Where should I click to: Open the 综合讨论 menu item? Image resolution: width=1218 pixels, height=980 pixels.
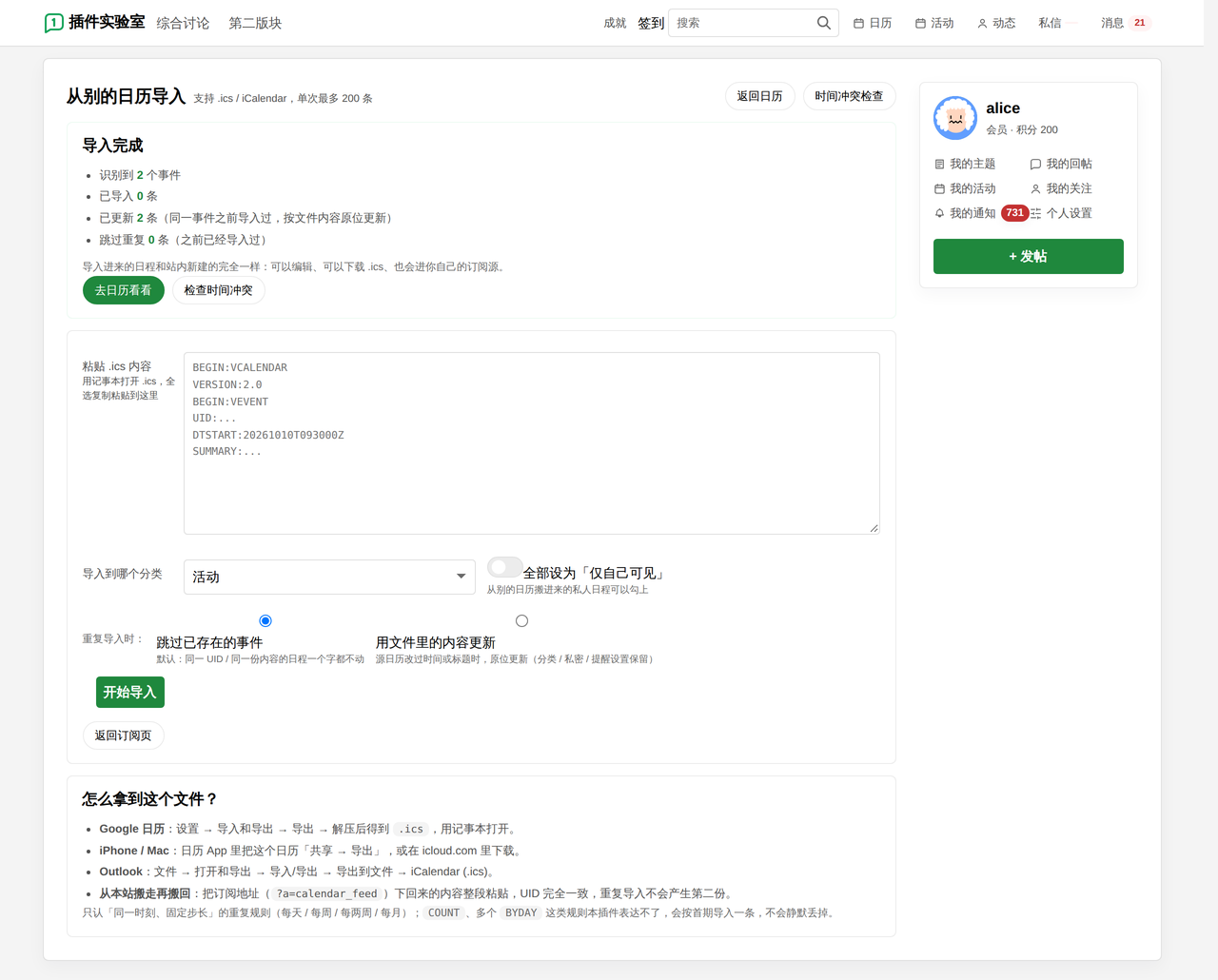(x=183, y=23)
